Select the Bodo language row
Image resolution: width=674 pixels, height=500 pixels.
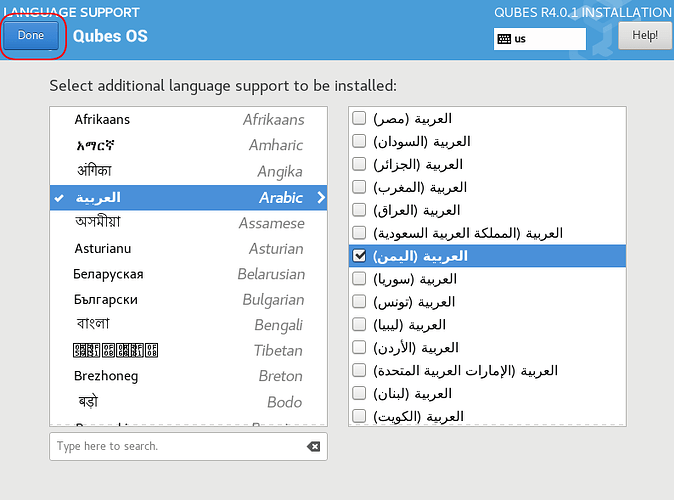[188, 402]
